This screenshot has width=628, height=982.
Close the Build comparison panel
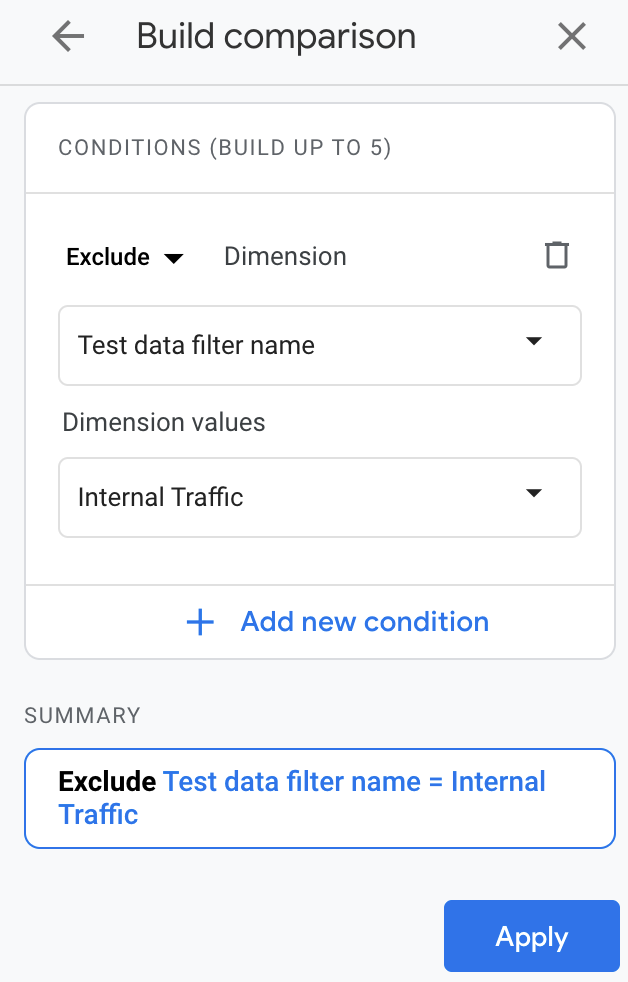point(572,36)
